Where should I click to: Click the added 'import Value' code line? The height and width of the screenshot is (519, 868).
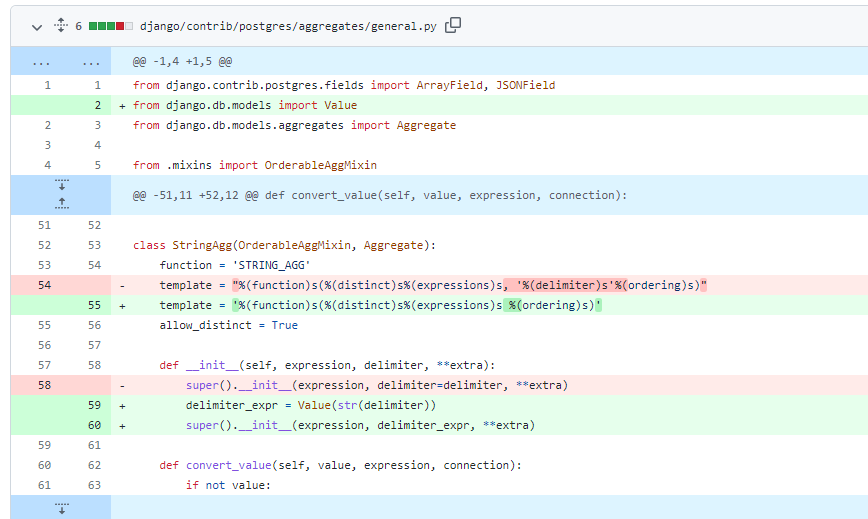tap(245, 105)
